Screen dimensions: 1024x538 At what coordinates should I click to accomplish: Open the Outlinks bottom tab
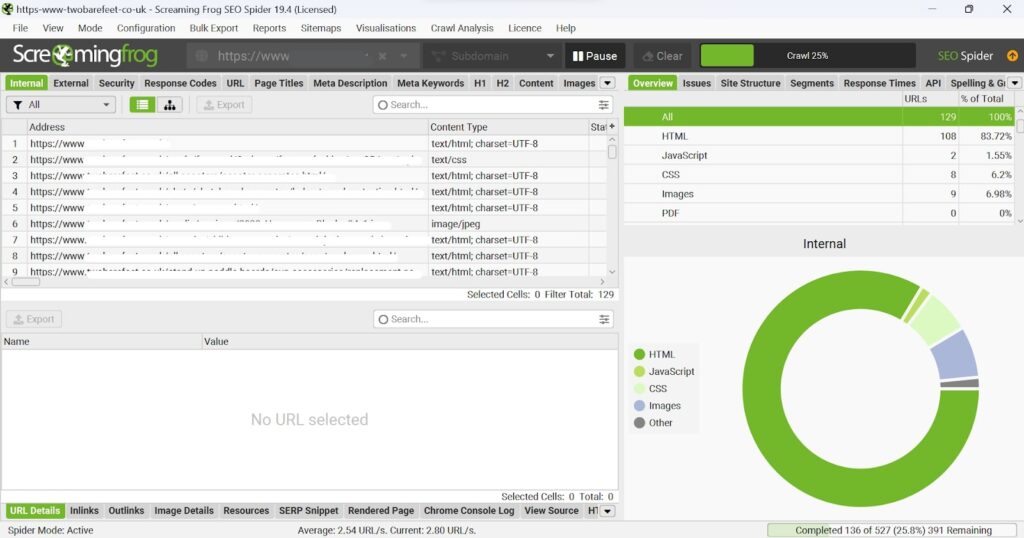126,511
